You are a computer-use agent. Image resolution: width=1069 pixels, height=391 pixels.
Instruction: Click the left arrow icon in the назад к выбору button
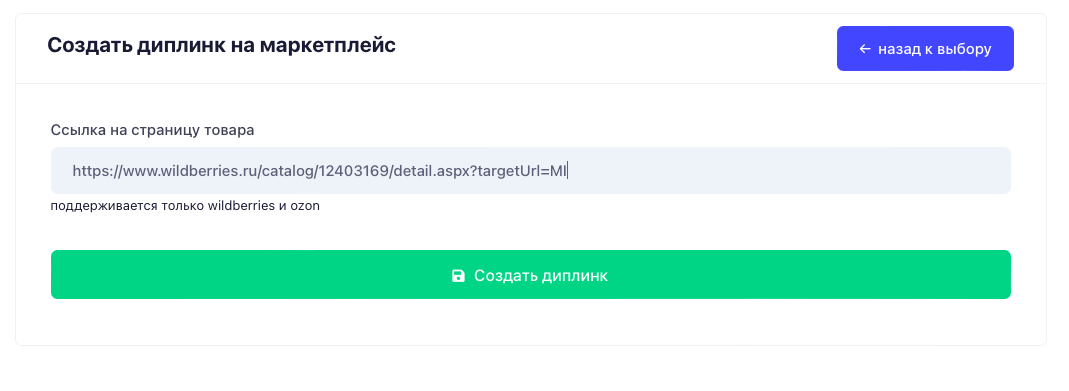(865, 49)
